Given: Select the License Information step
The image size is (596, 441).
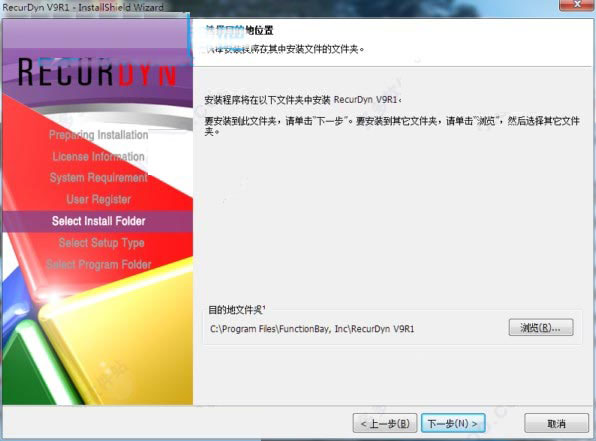Looking at the screenshot, I should (x=98, y=156).
